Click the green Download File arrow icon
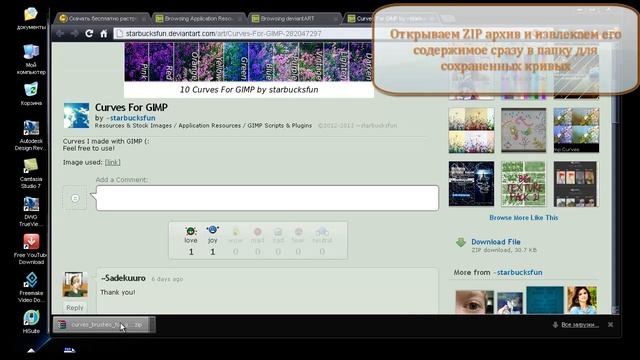Image resolution: width=640 pixels, height=360 pixels. click(x=461, y=242)
